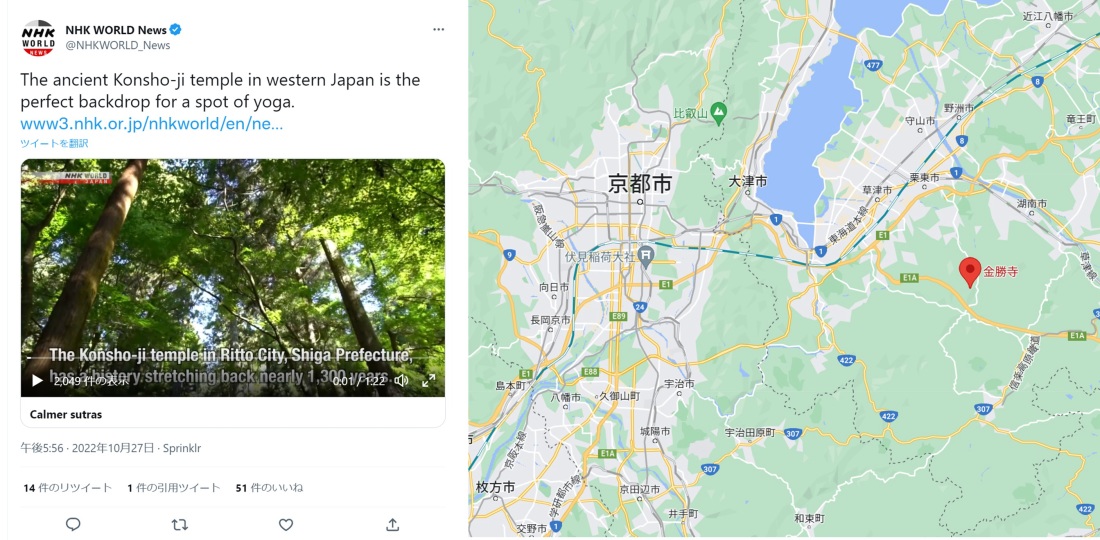Image resolution: width=1100 pixels, height=540 pixels.
Task: Like the tweet with heart icon
Action: point(286,525)
